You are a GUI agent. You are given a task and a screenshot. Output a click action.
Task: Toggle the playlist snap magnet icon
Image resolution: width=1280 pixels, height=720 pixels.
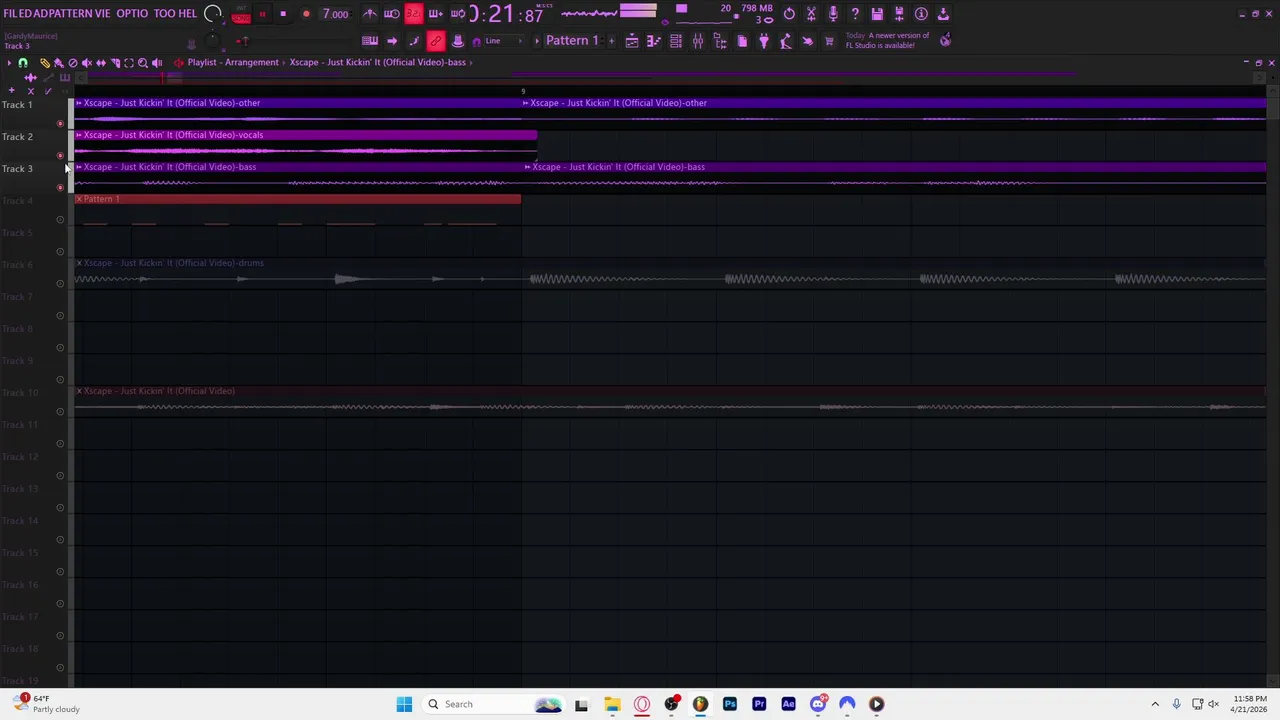(x=23, y=62)
